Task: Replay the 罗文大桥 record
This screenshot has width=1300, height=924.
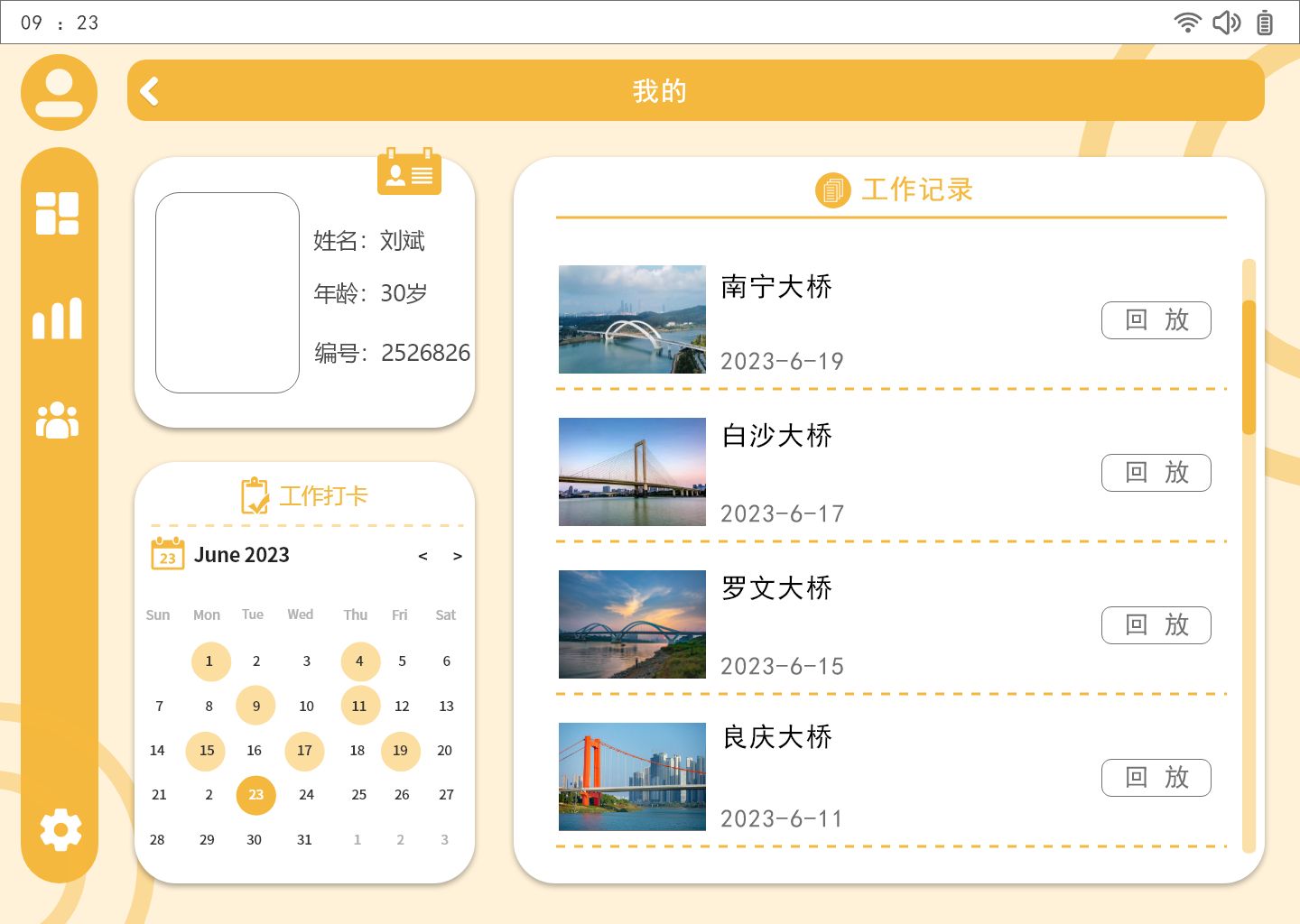Action: tap(1156, 625)
